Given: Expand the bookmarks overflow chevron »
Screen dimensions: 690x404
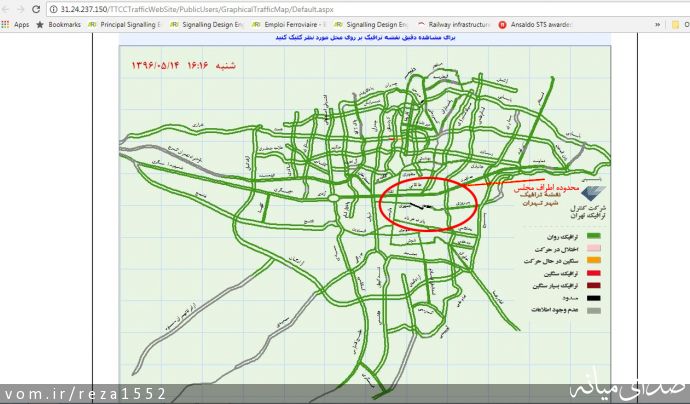Looking at the screenshot, I should click(x=657, y=25).
